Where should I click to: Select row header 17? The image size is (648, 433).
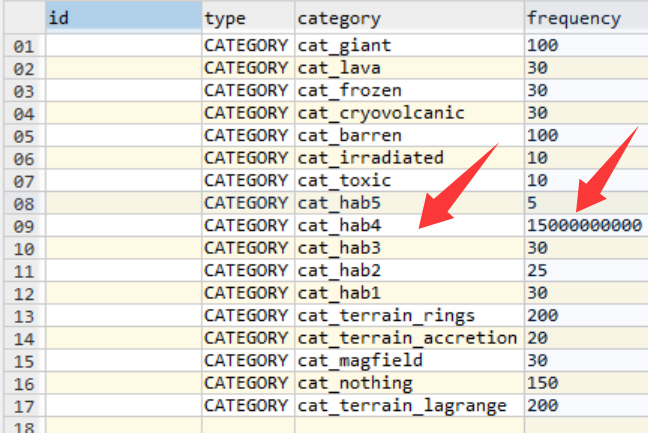click(24, 406)
